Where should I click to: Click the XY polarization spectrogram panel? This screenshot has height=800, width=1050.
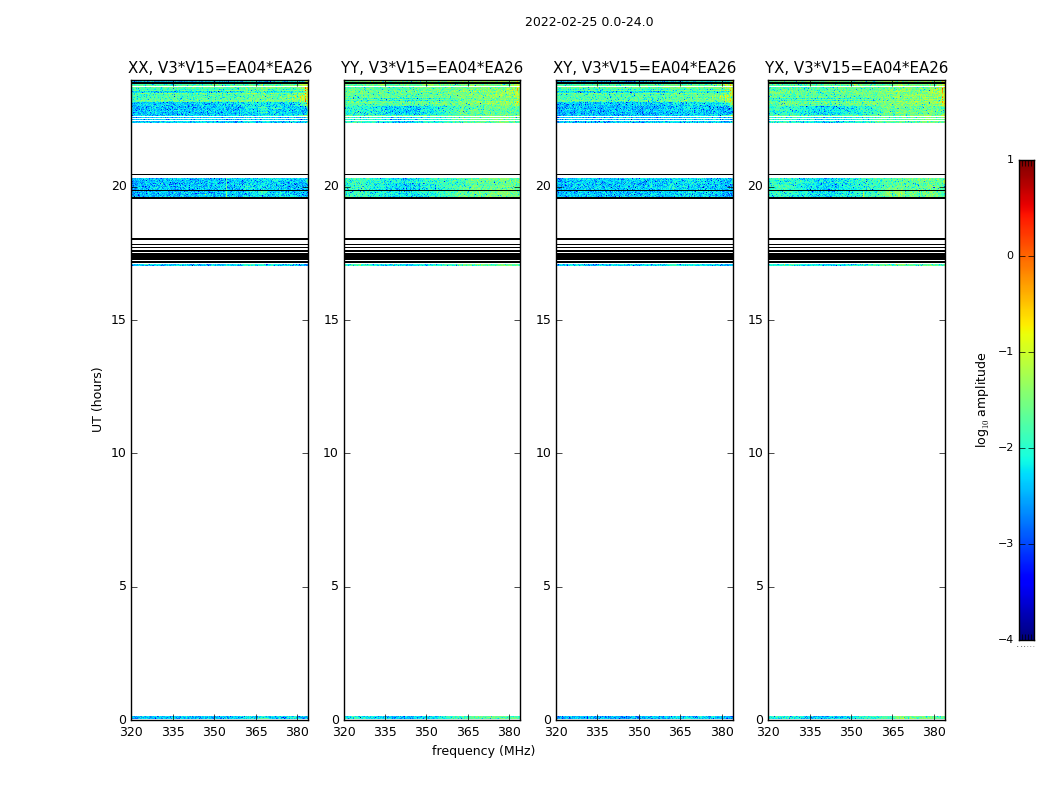[644, 400]
